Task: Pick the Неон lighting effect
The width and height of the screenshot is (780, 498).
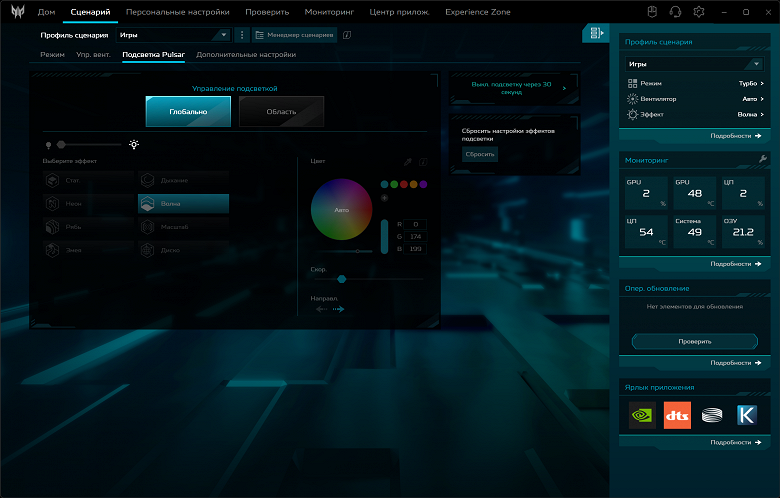Action: [x=88, y=203]
